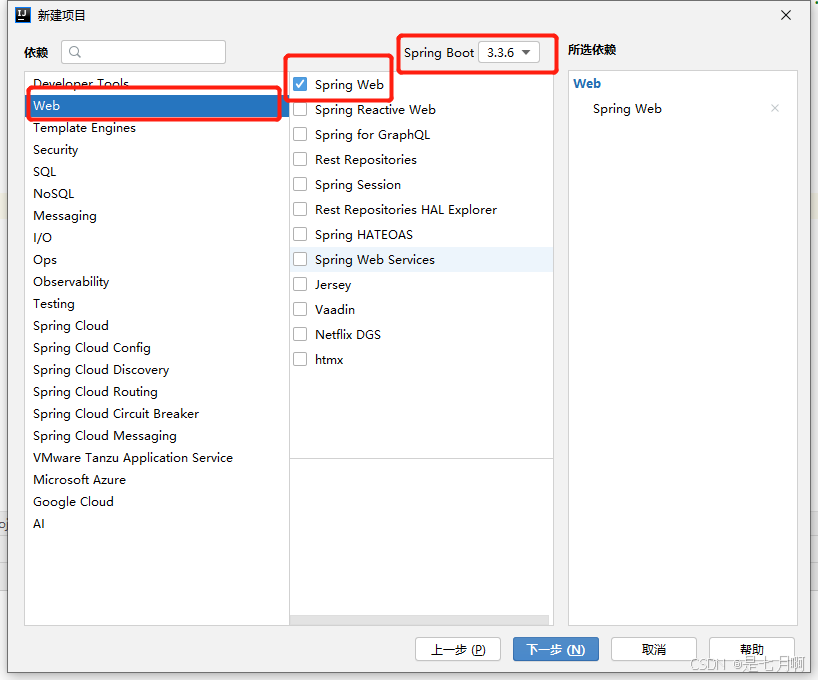Select Spring Cloud Discovery category
The width and height of the screenshot is (818, 680).
click(x=157, y=369)
